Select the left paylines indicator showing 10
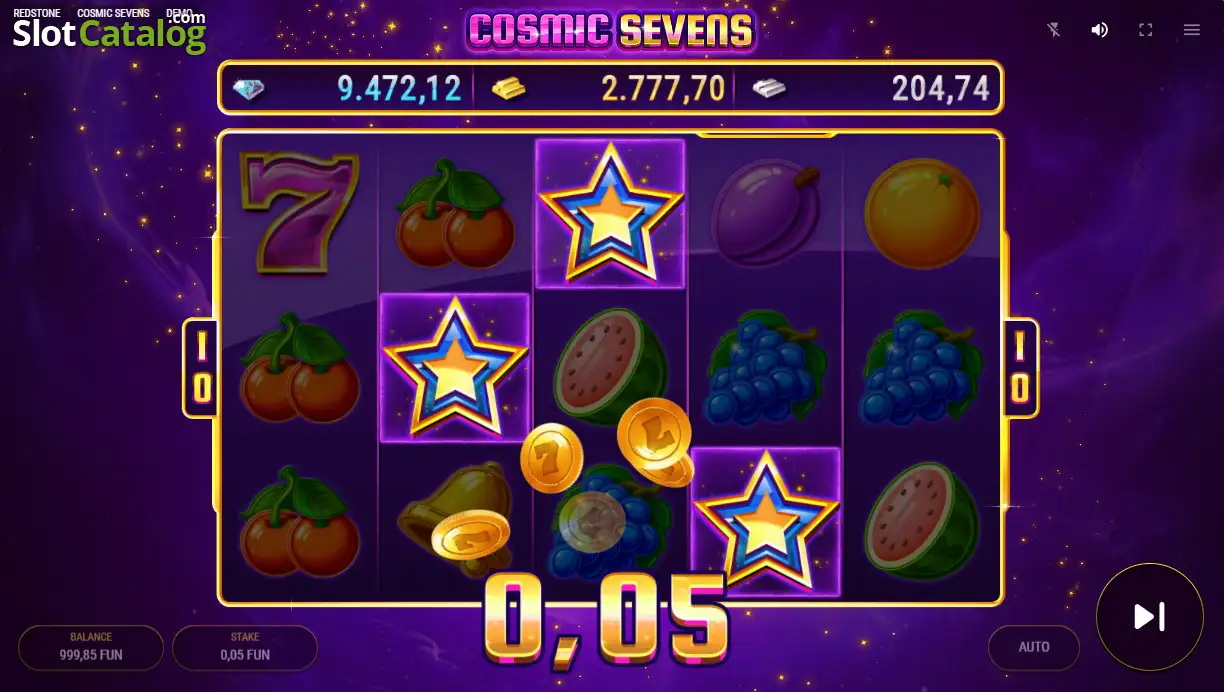The image size is (1224, 692). coord(201,367)
